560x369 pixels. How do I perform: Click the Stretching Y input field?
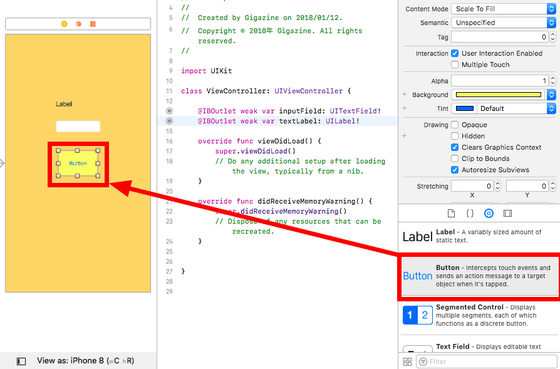528,186
